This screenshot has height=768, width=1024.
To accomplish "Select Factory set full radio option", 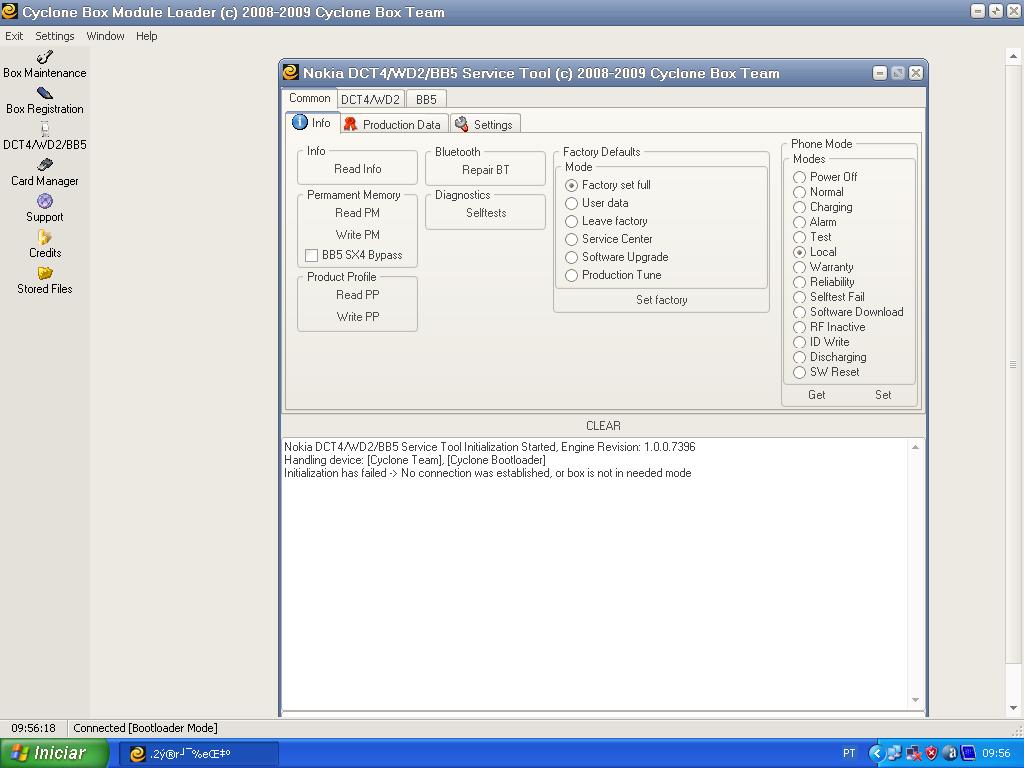I will (x=571, y=185).
